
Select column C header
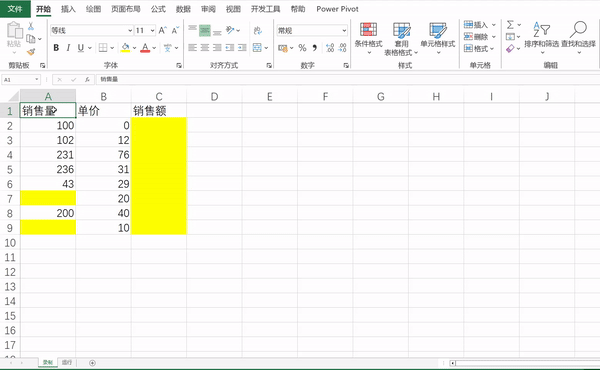point(159,96)
